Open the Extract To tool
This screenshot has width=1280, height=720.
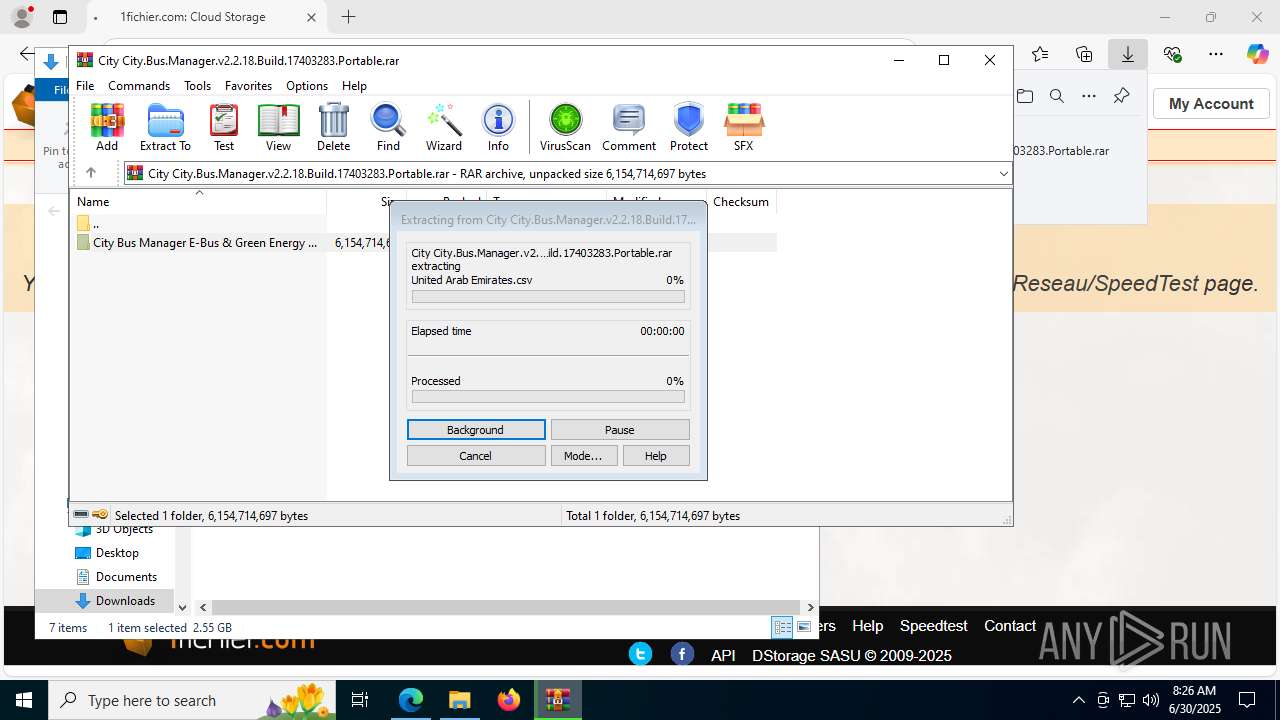click(165, 127)
